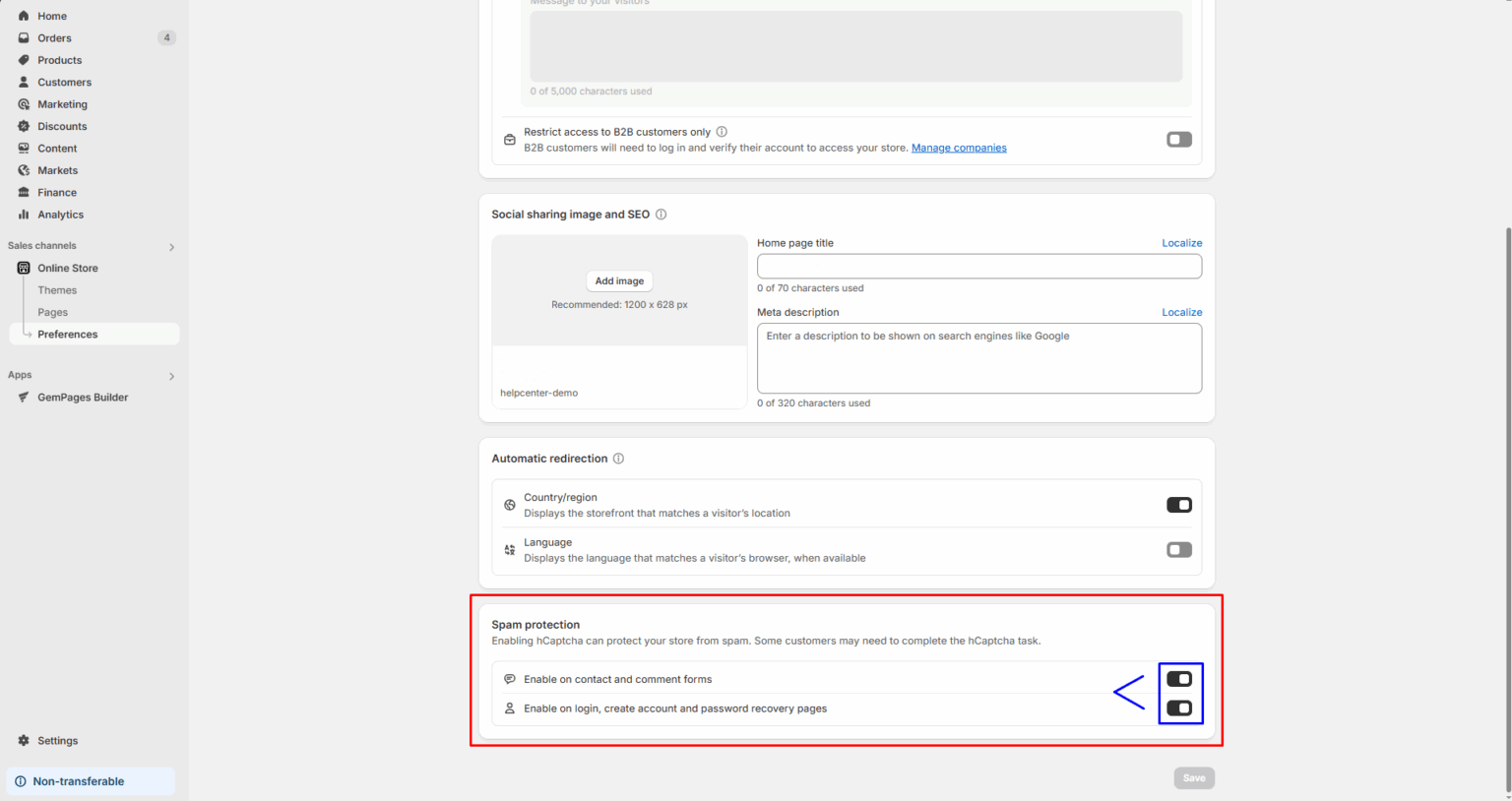The image size is (1512, 801).
Task: Select the Discounts icon
Action: (x=25, y=126)
